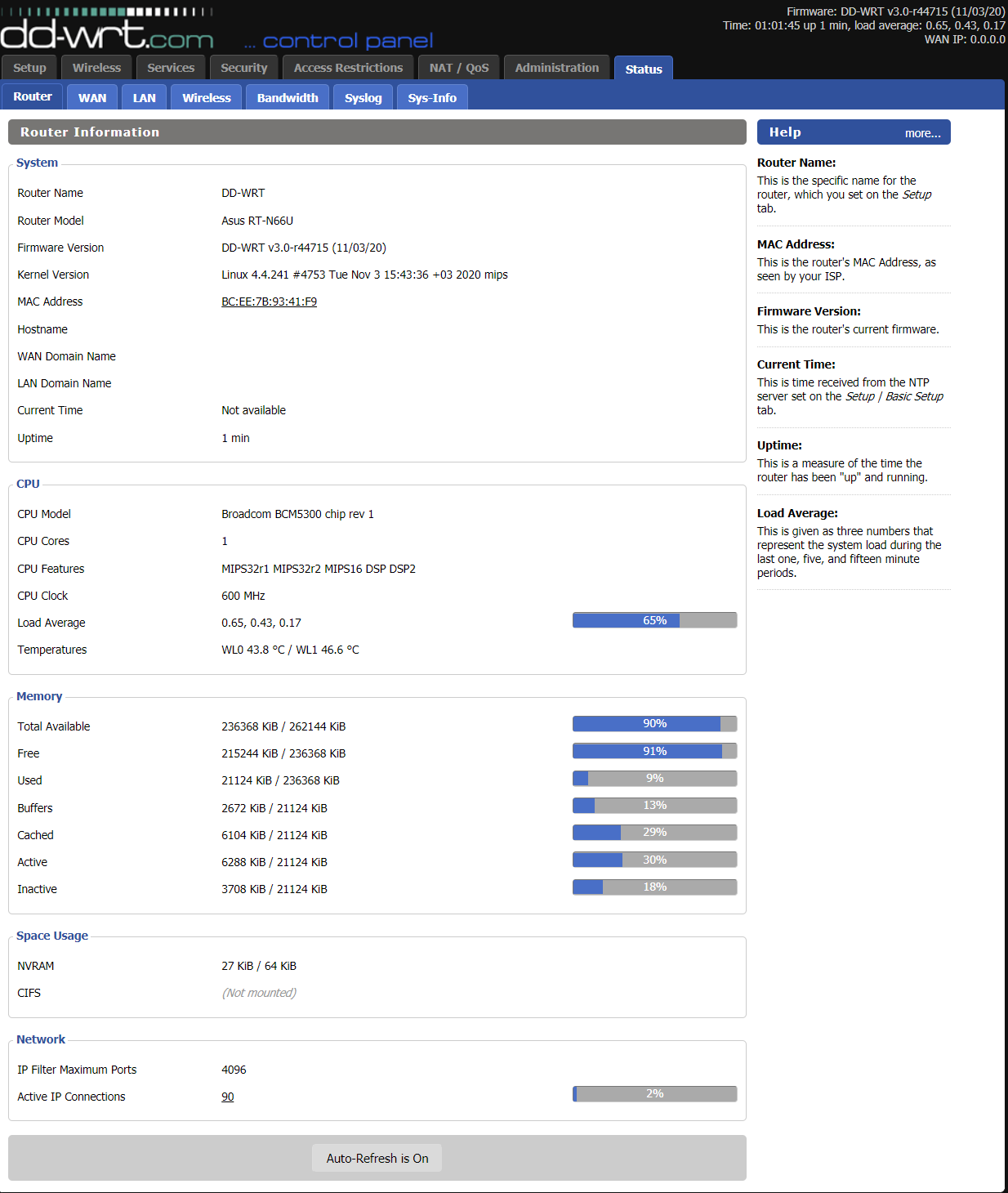Go to the Security tab
This screenshot has width=1008, height=1193.
click(244, 68)
